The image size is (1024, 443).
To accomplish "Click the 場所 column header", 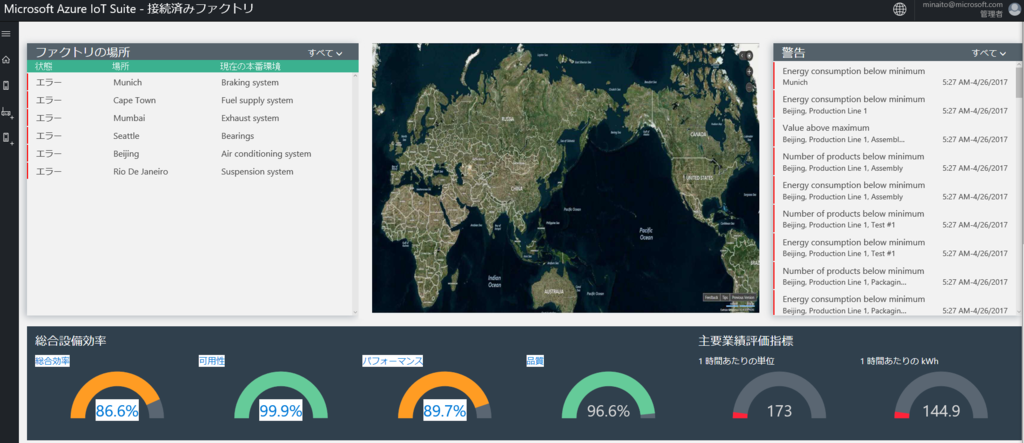I will pyautogui.click(x=121, y=66).
